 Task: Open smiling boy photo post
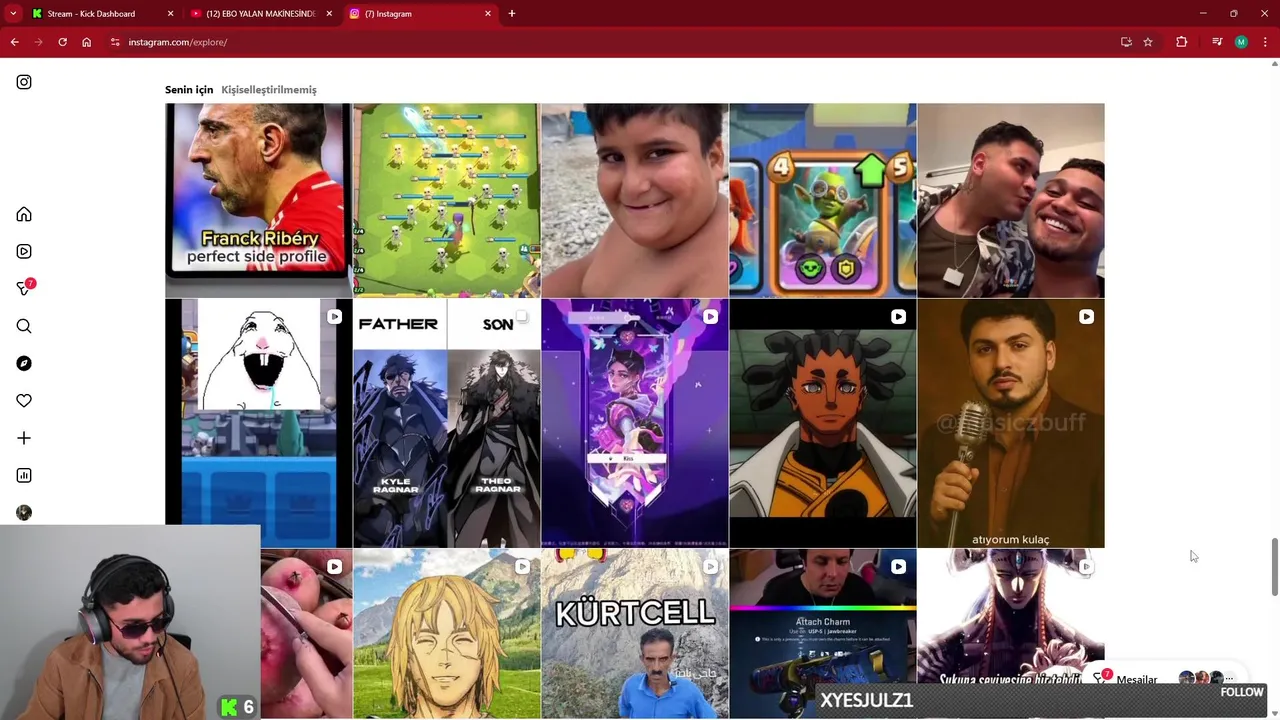click(x=634, y=200)
